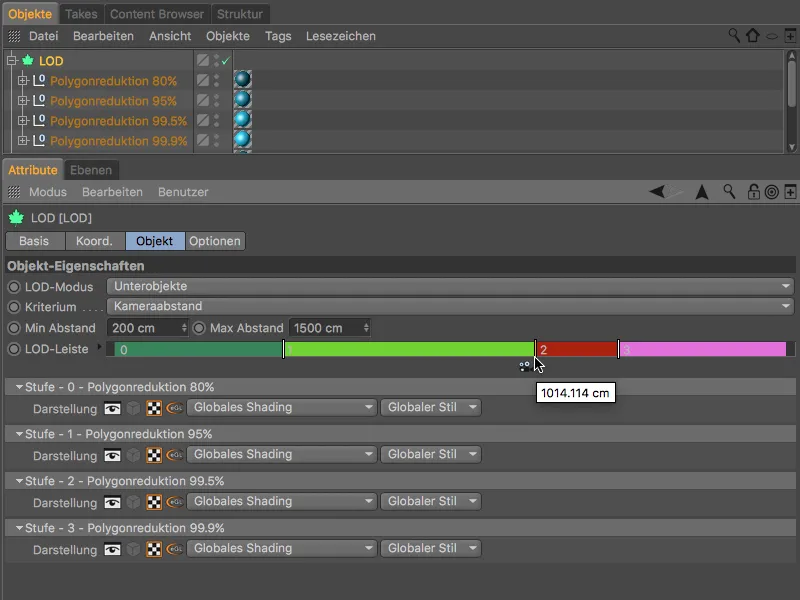Switch to the Content Browser tab
This screenshot has height=600, width=800.
157,14
